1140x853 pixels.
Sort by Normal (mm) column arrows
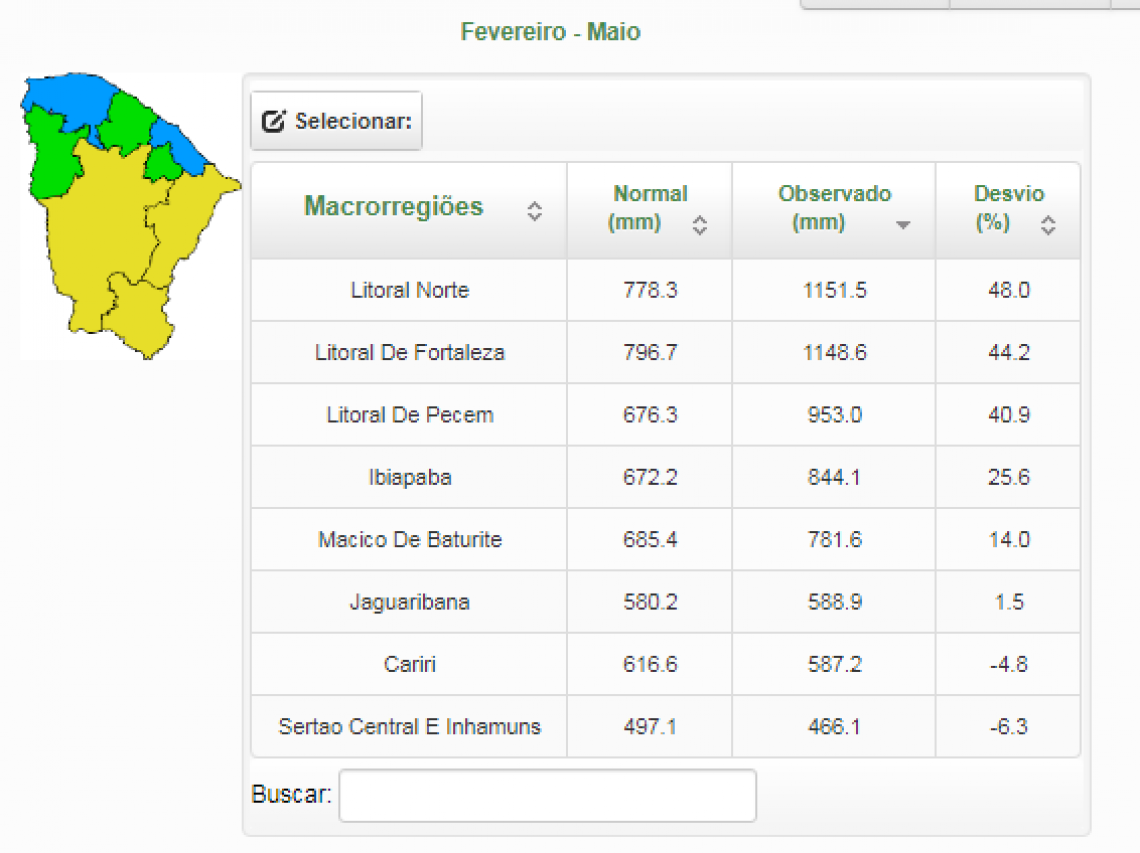click(x=700, y=225)
